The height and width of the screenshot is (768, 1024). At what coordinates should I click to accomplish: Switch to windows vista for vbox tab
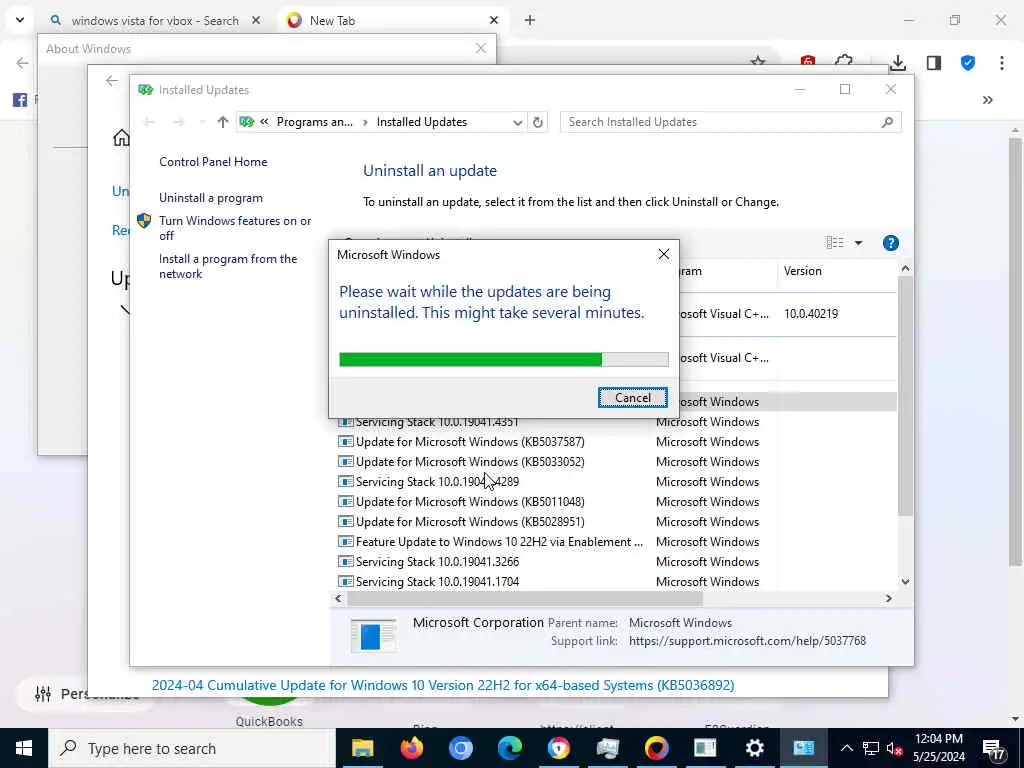155,21
